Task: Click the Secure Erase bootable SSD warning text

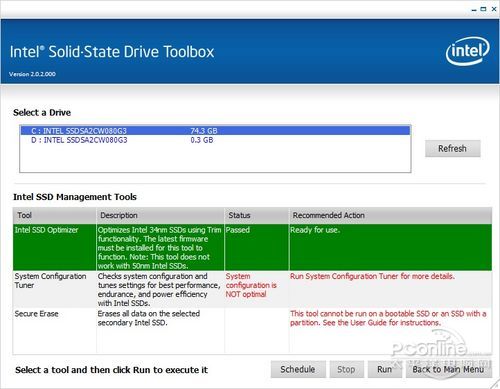Action: click(388, 318)
